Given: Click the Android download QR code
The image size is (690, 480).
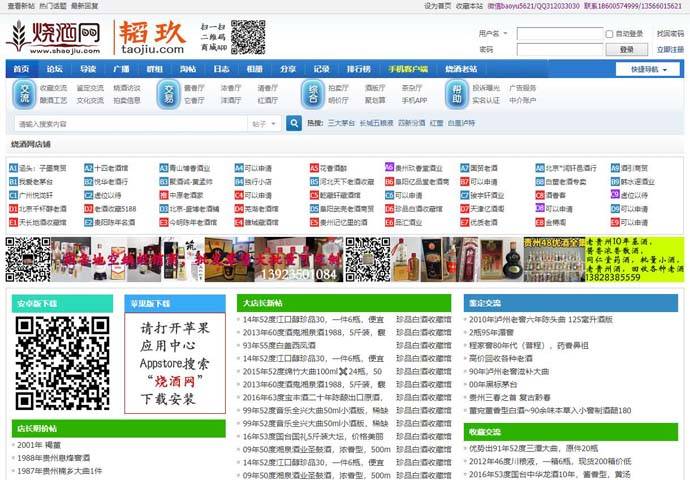Looking at the screenshot, I should coord(62,363).
